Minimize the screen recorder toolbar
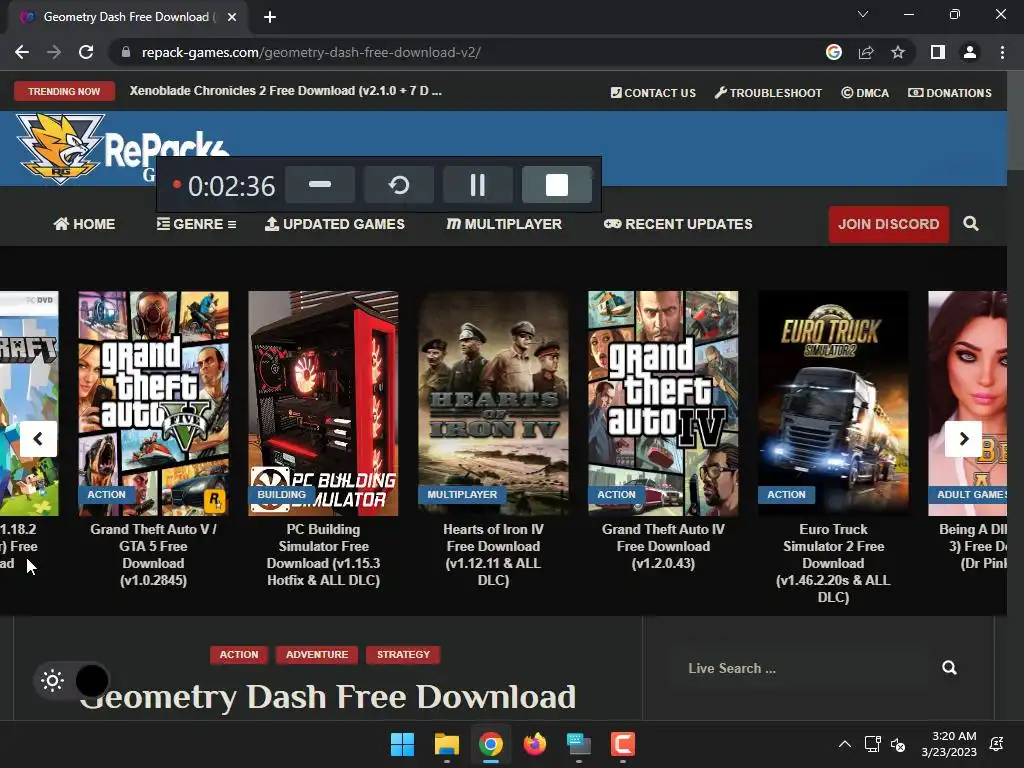This screenshot has height=768, width=1024. coord(320,185)
